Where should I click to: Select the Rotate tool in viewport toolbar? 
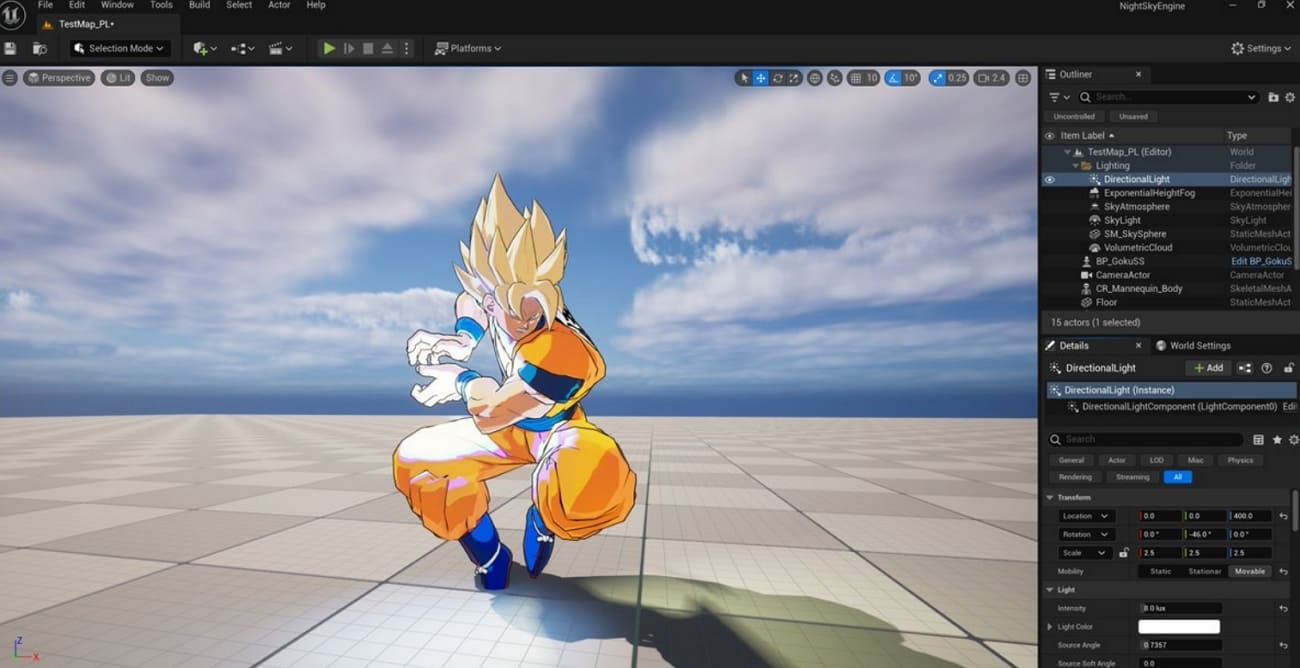(776, 77)
